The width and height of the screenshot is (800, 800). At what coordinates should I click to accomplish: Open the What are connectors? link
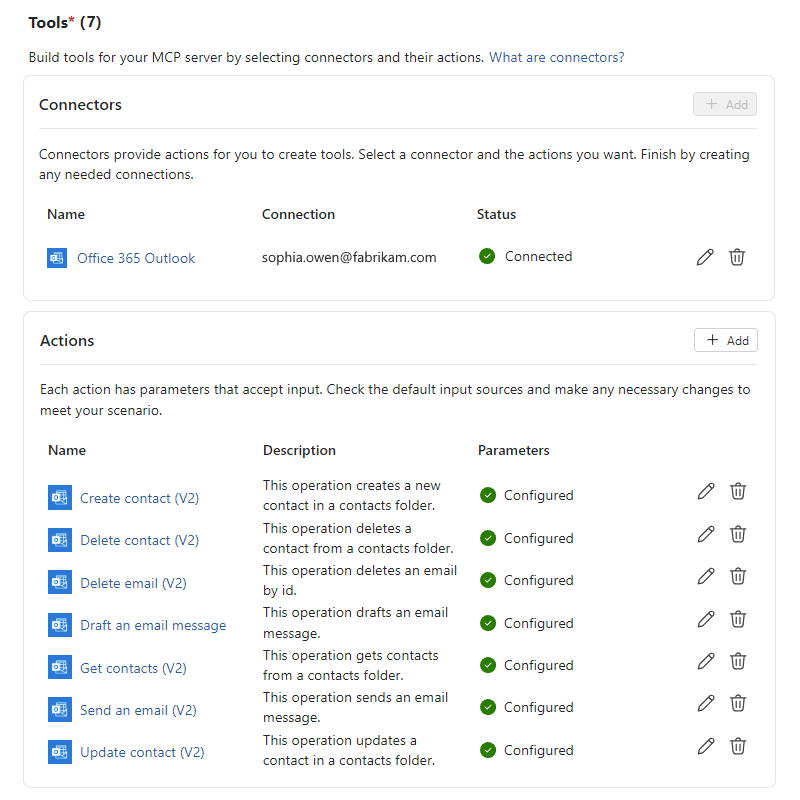click(x=557, y=57)
